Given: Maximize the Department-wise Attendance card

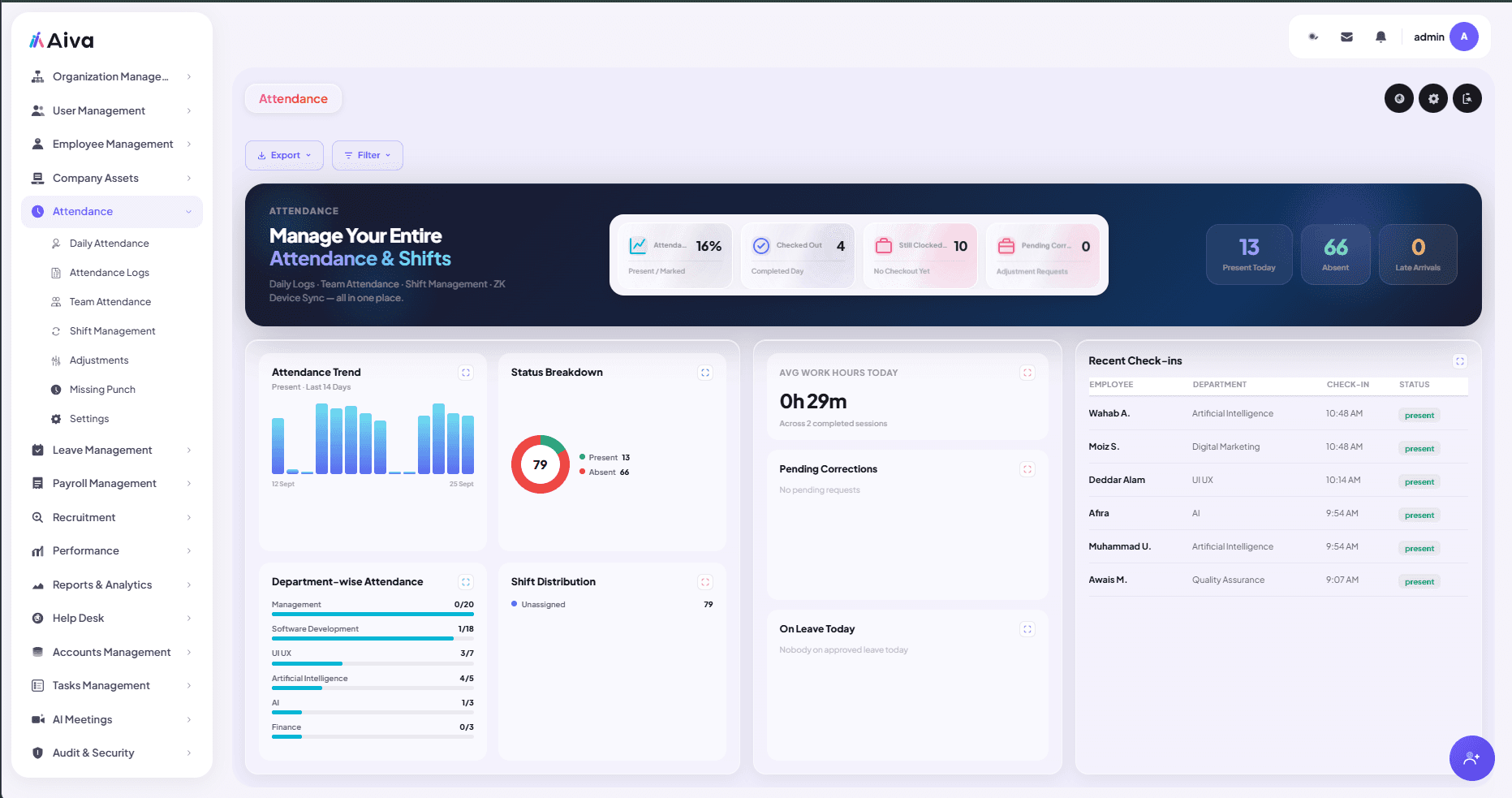Looking at the screenshot, I should [466, 582].
